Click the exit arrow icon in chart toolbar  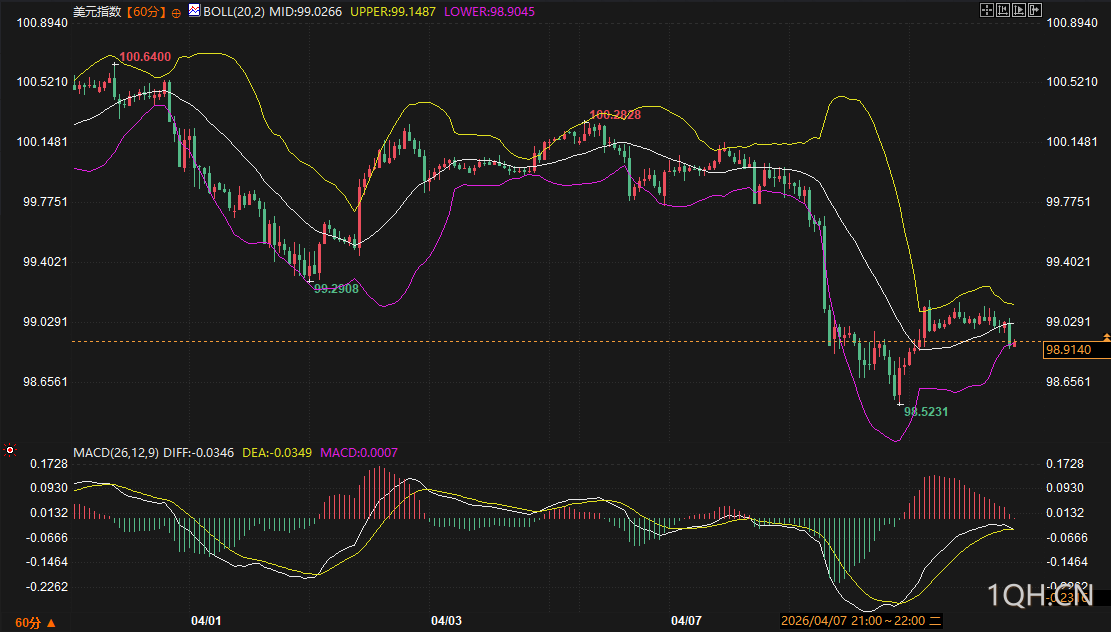tap(1034, 10)
